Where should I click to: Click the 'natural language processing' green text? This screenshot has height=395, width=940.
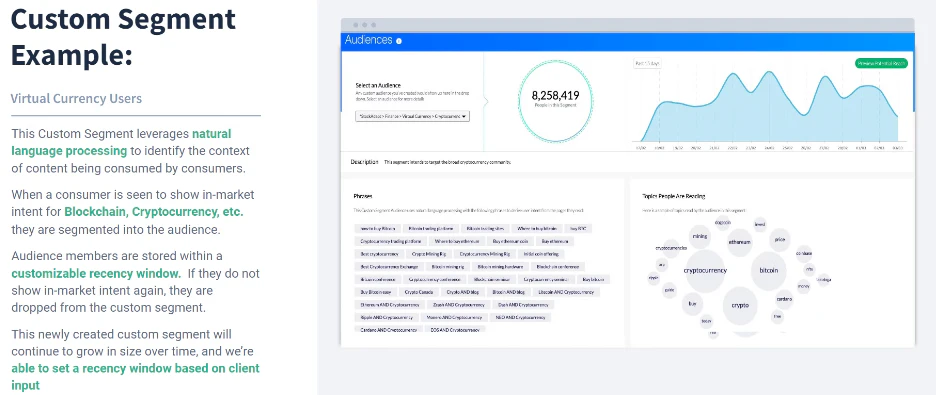[121, 142]
